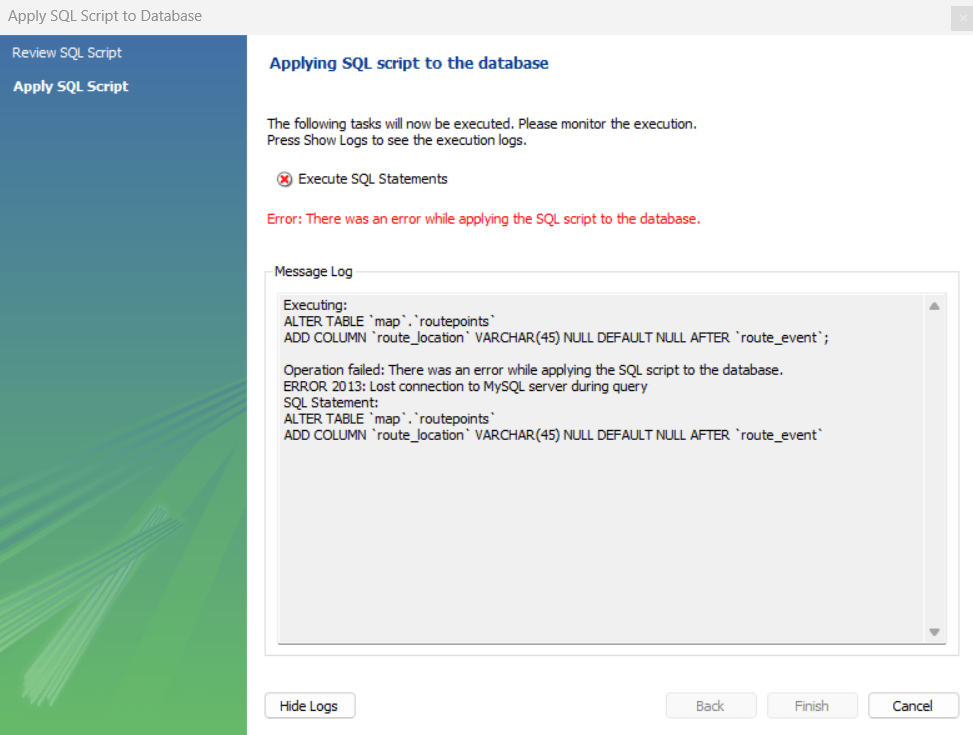Click the Message Log group label
This screenshot has height=735, width=973.
point(313,271)
